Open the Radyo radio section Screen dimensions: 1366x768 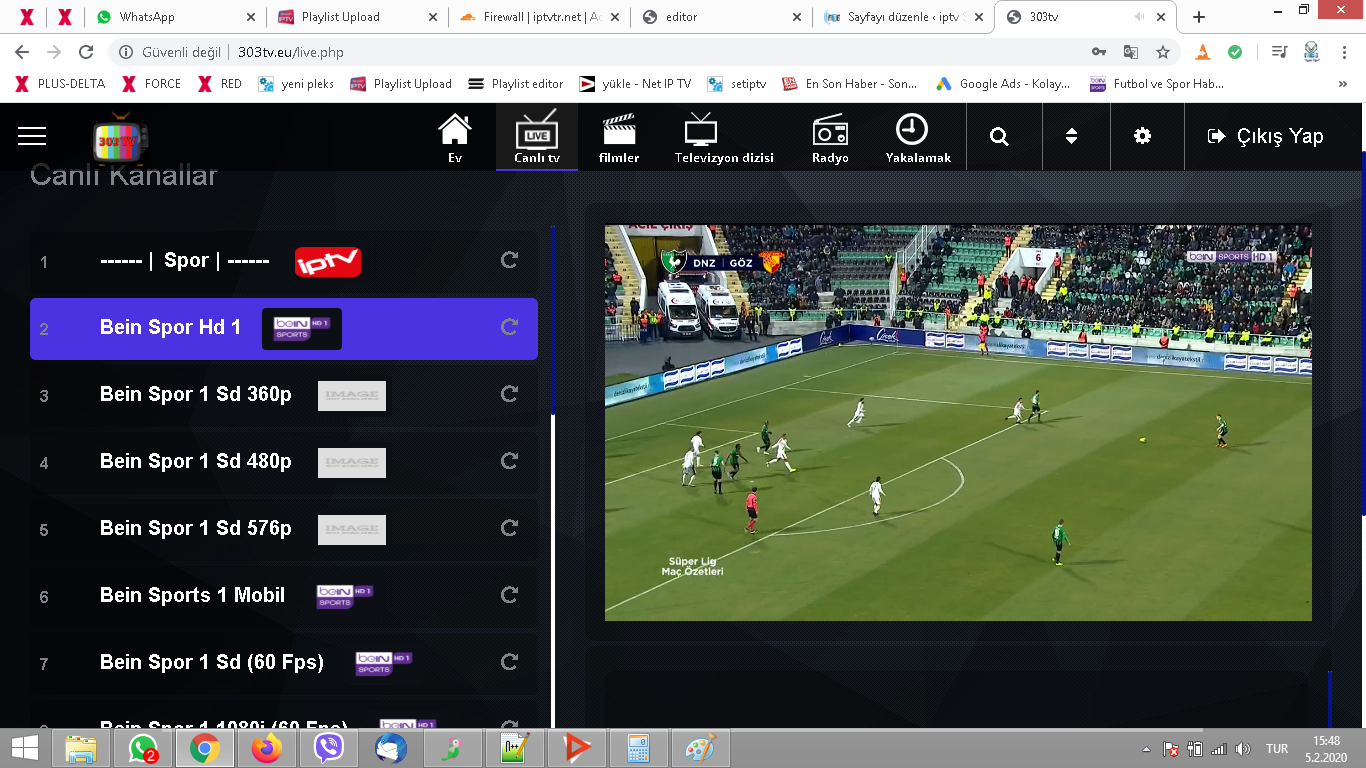coord(830,137)
